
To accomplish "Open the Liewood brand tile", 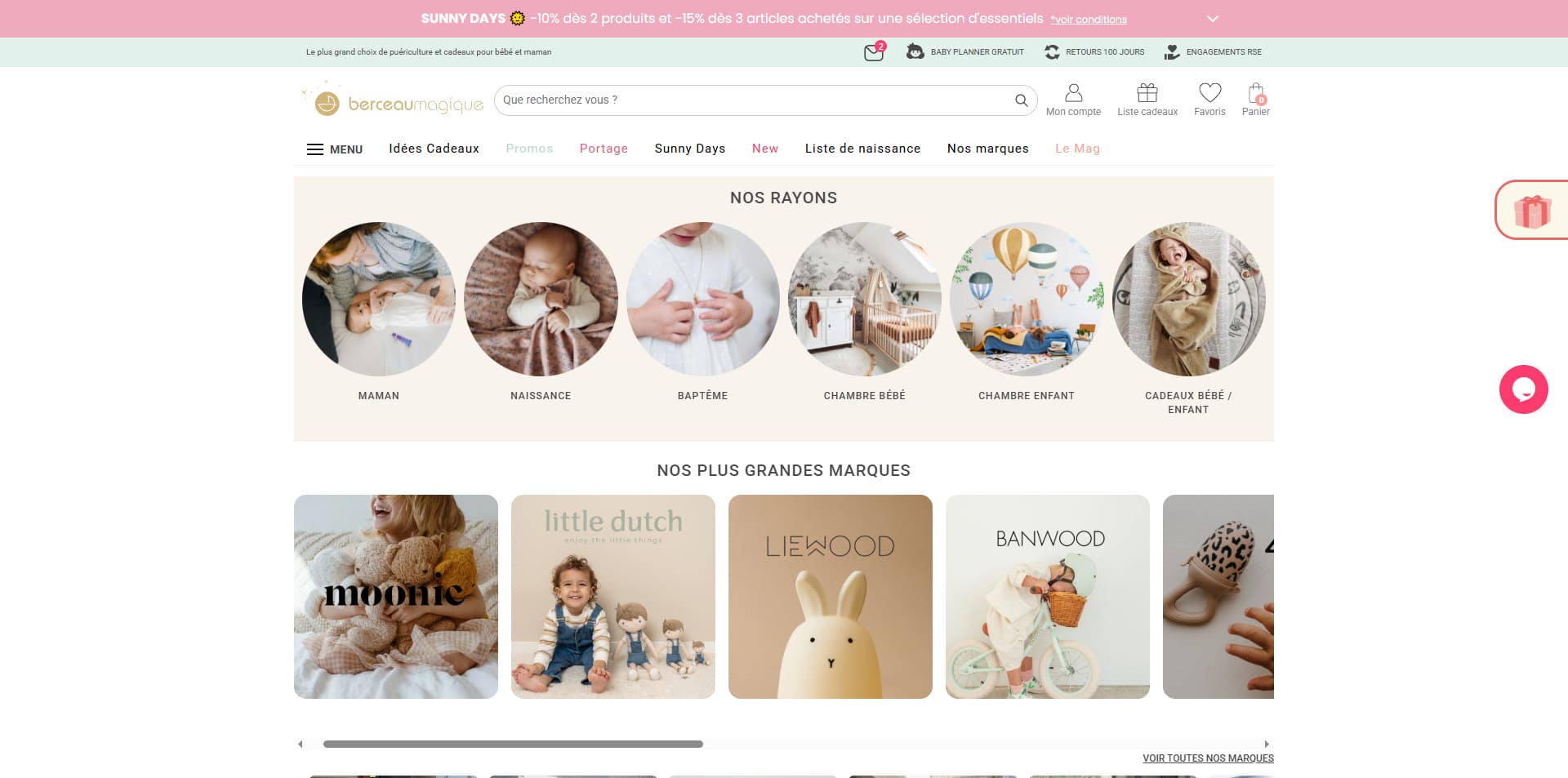I will pos(831,597).
